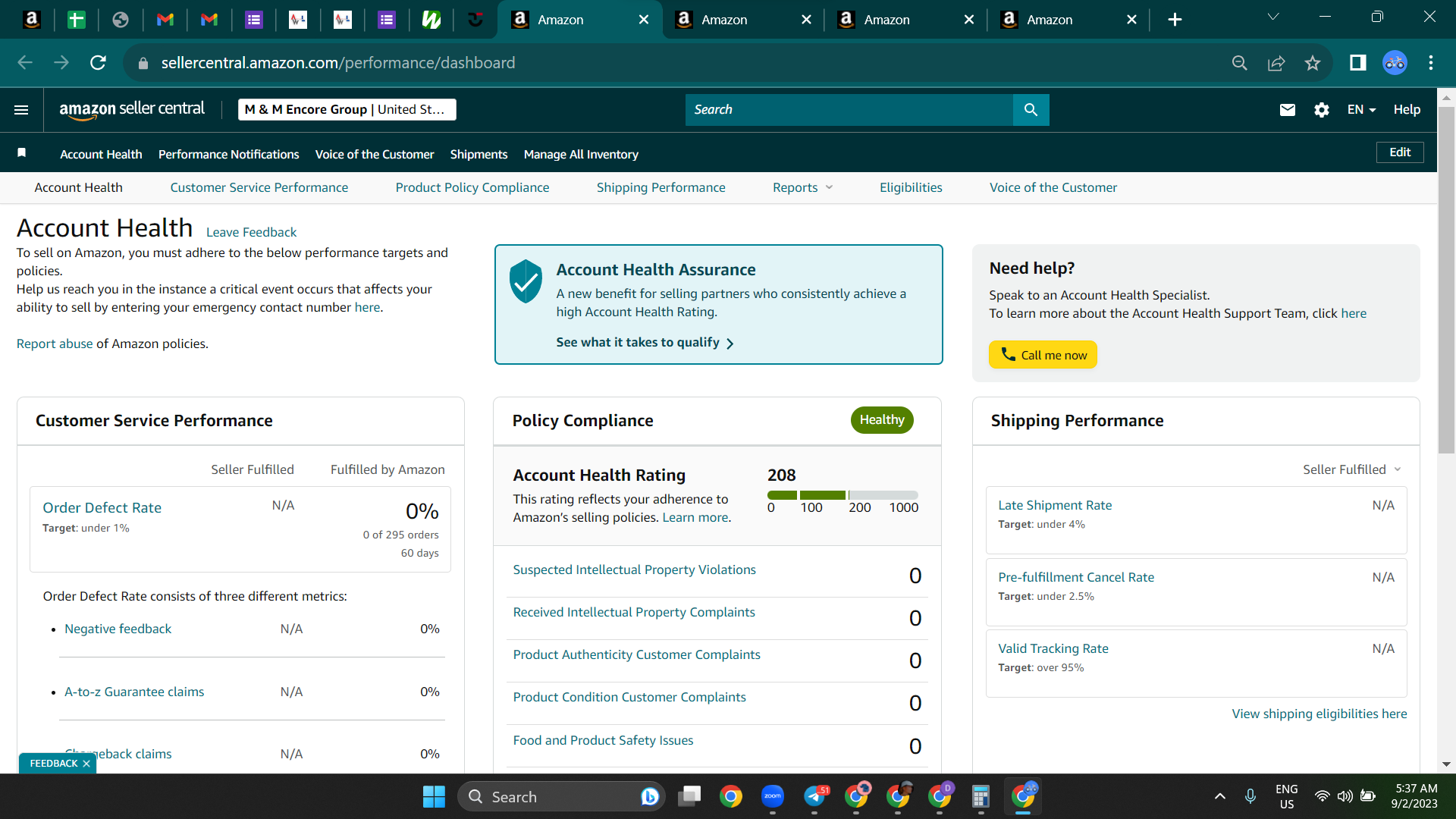The height and width of the screenshot is (819, 1456).
Task: Open A-to-z Guarantee claims link
Action: pyautogui.click(x=134, y=692)
